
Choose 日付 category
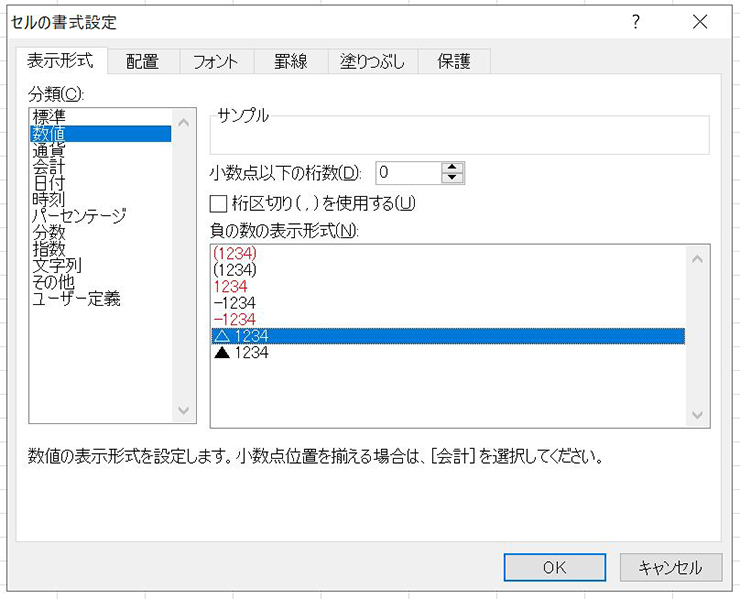[101, 183]
